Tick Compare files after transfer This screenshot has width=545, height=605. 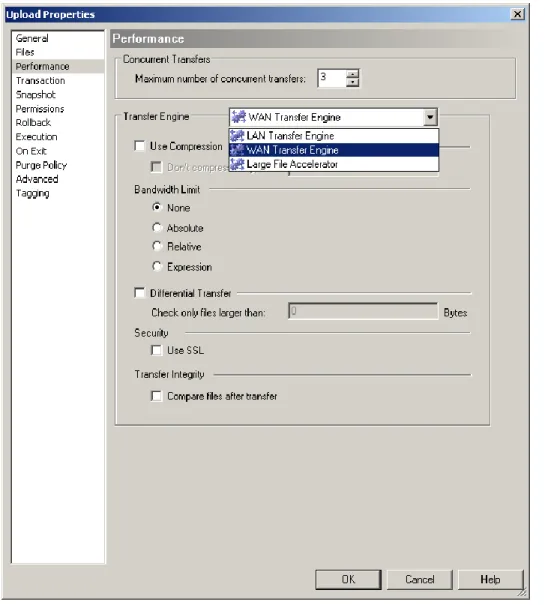point(156,396)
